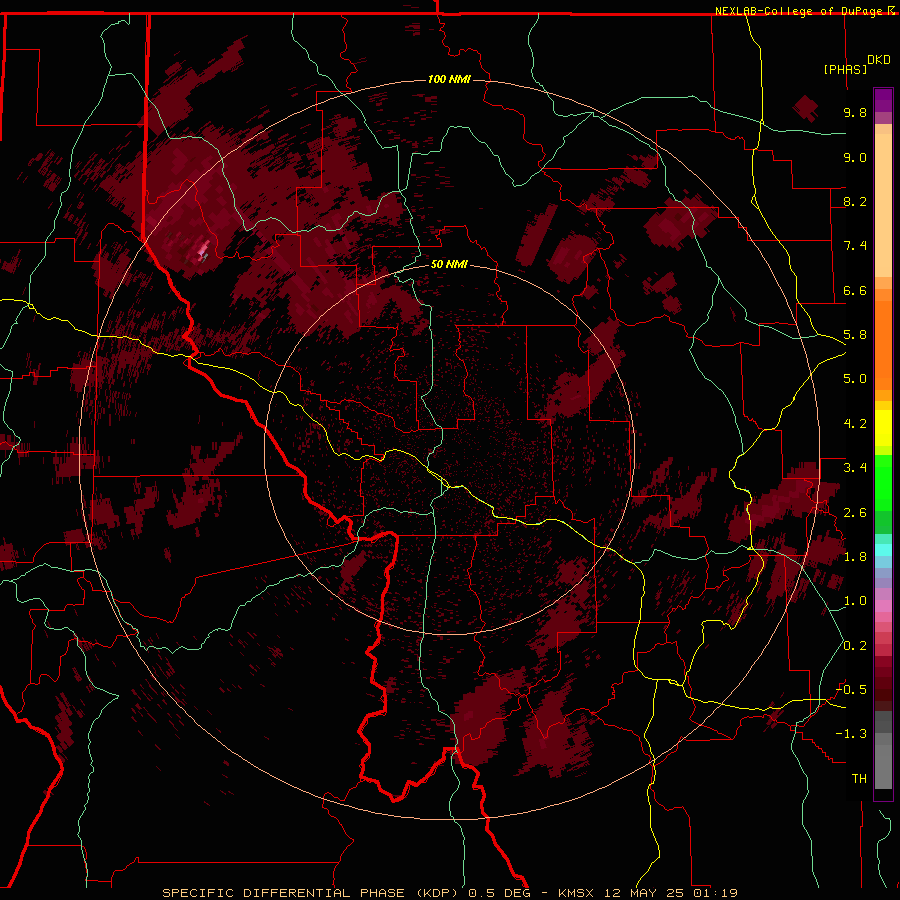Click the 7.4 legend value

(x=855, y=246)
